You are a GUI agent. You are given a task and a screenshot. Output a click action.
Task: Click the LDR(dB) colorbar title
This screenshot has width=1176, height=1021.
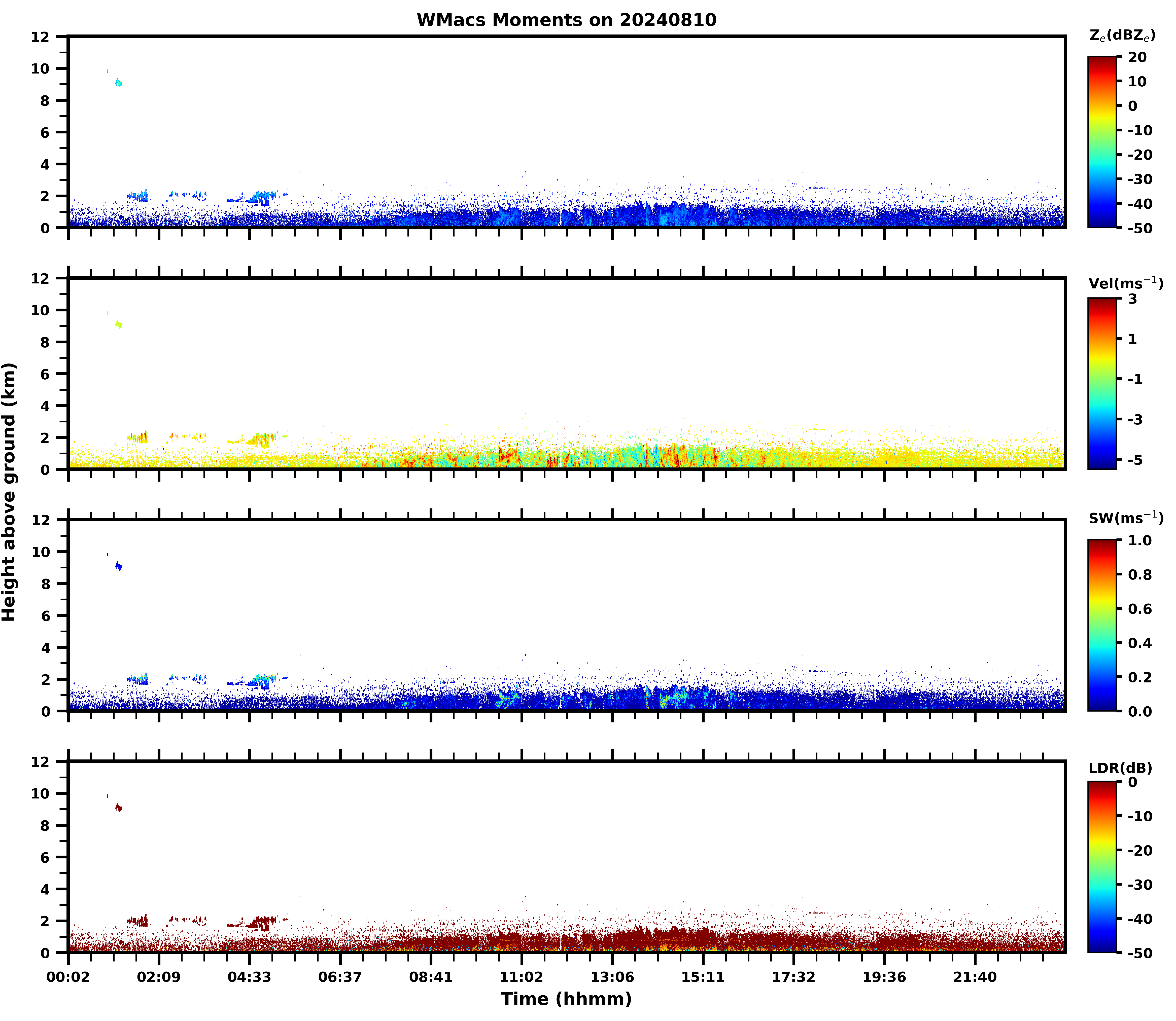point(1120,768)
